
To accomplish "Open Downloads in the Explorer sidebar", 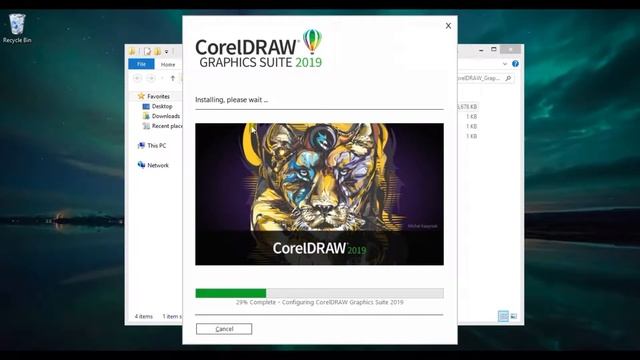I will pos(161,116).
